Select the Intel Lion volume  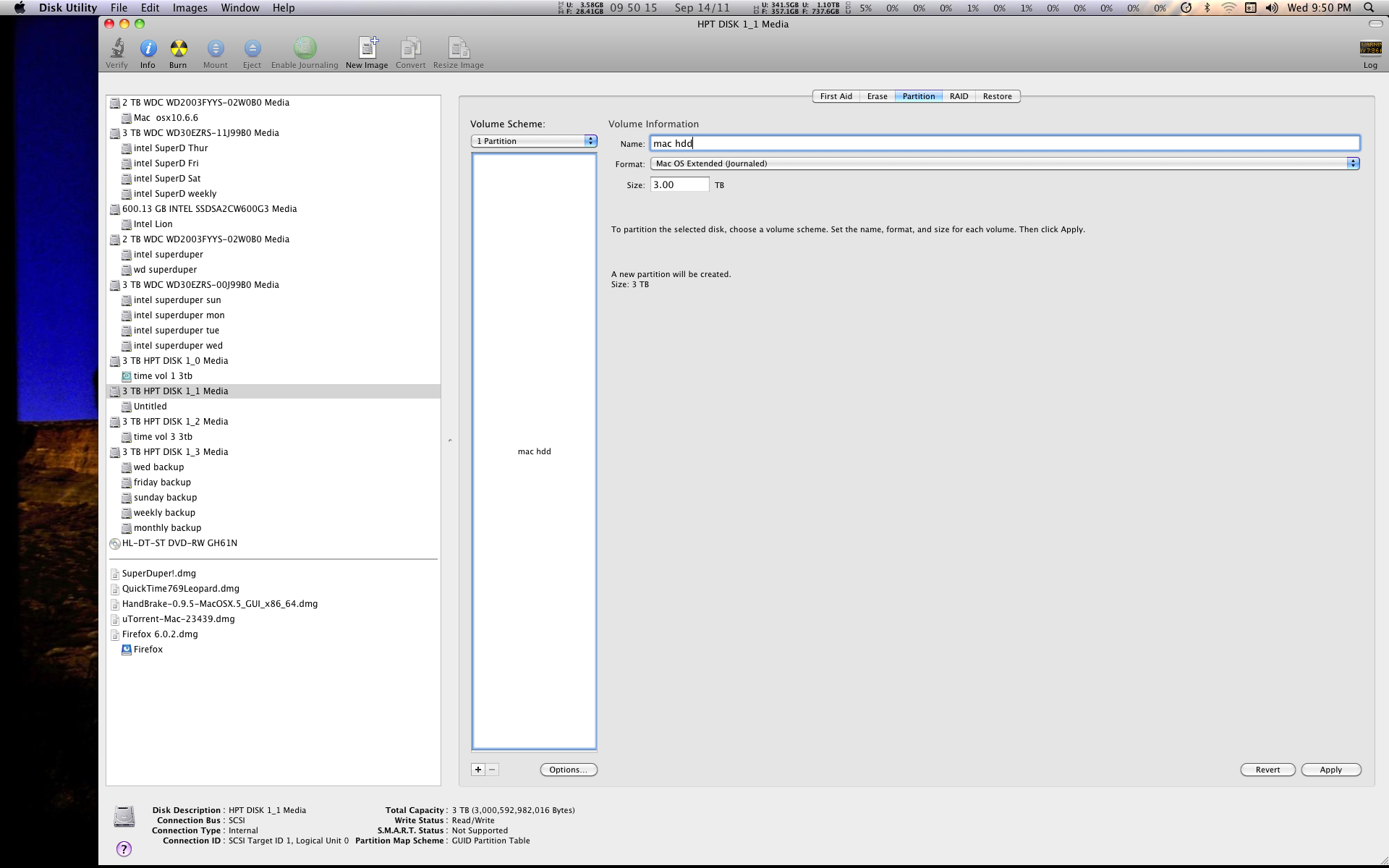(153, 224)
